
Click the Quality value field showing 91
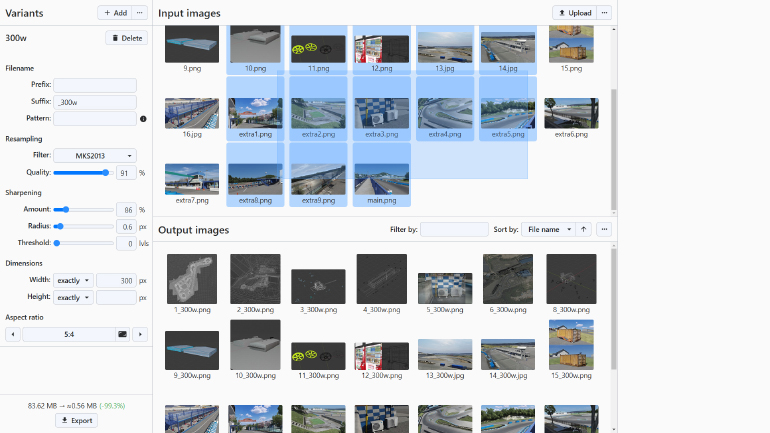126,173
